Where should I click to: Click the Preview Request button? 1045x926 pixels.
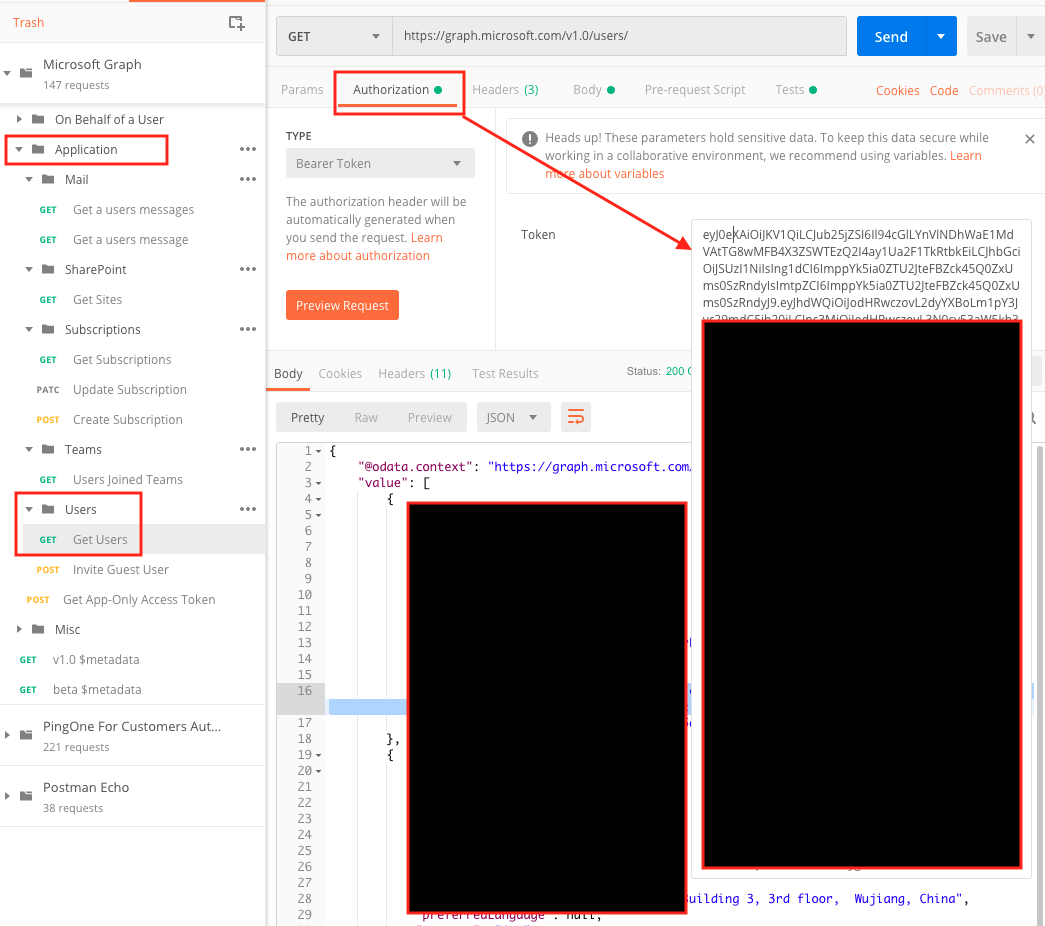point(342,305)
